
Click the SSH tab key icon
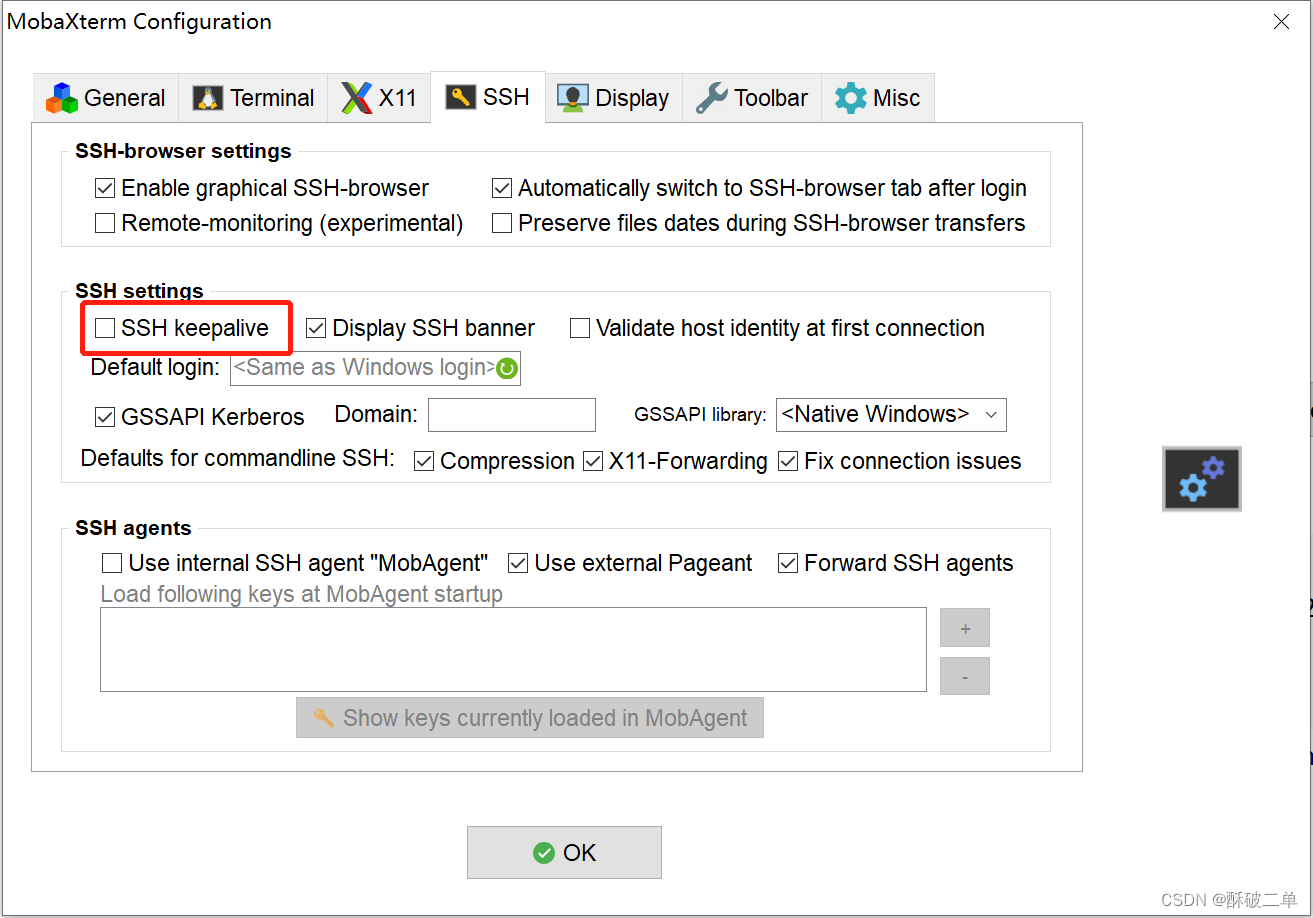pos(460,97)
